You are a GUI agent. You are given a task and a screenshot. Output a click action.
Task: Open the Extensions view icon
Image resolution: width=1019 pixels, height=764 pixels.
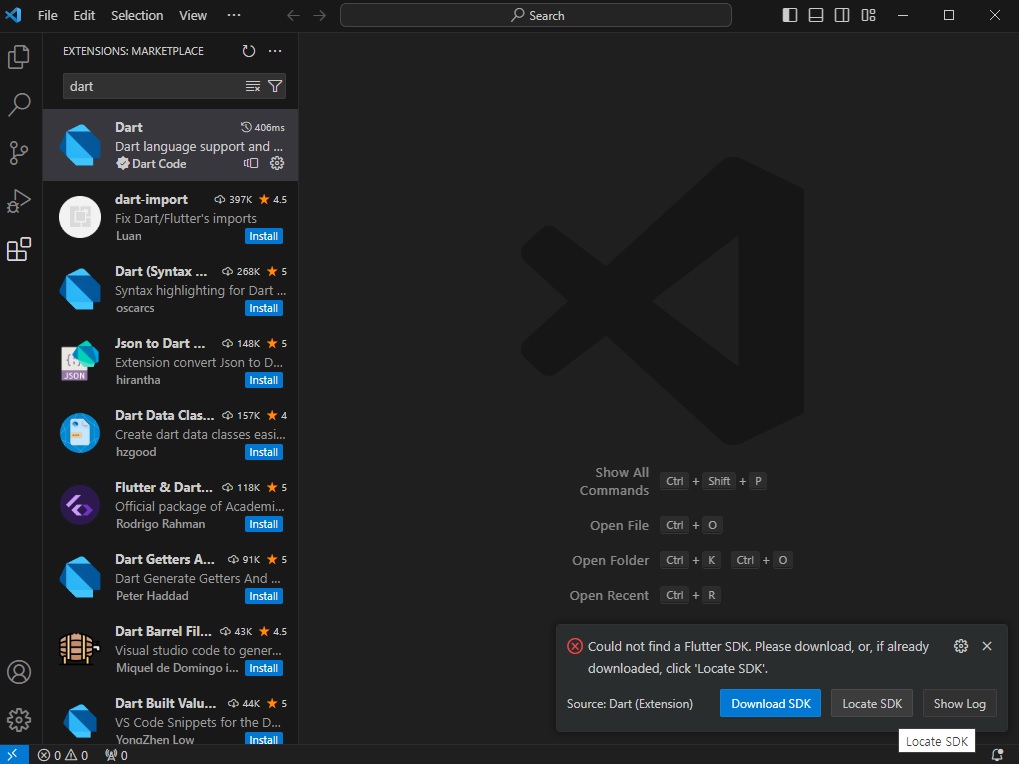(19, 249)
